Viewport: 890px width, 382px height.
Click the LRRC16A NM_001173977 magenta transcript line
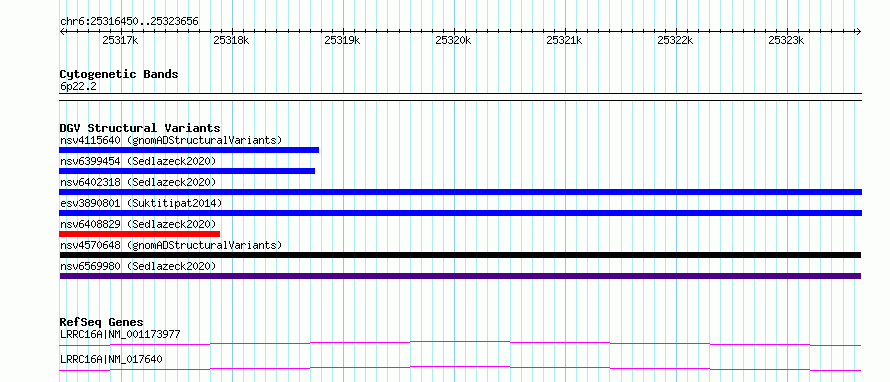460,343
